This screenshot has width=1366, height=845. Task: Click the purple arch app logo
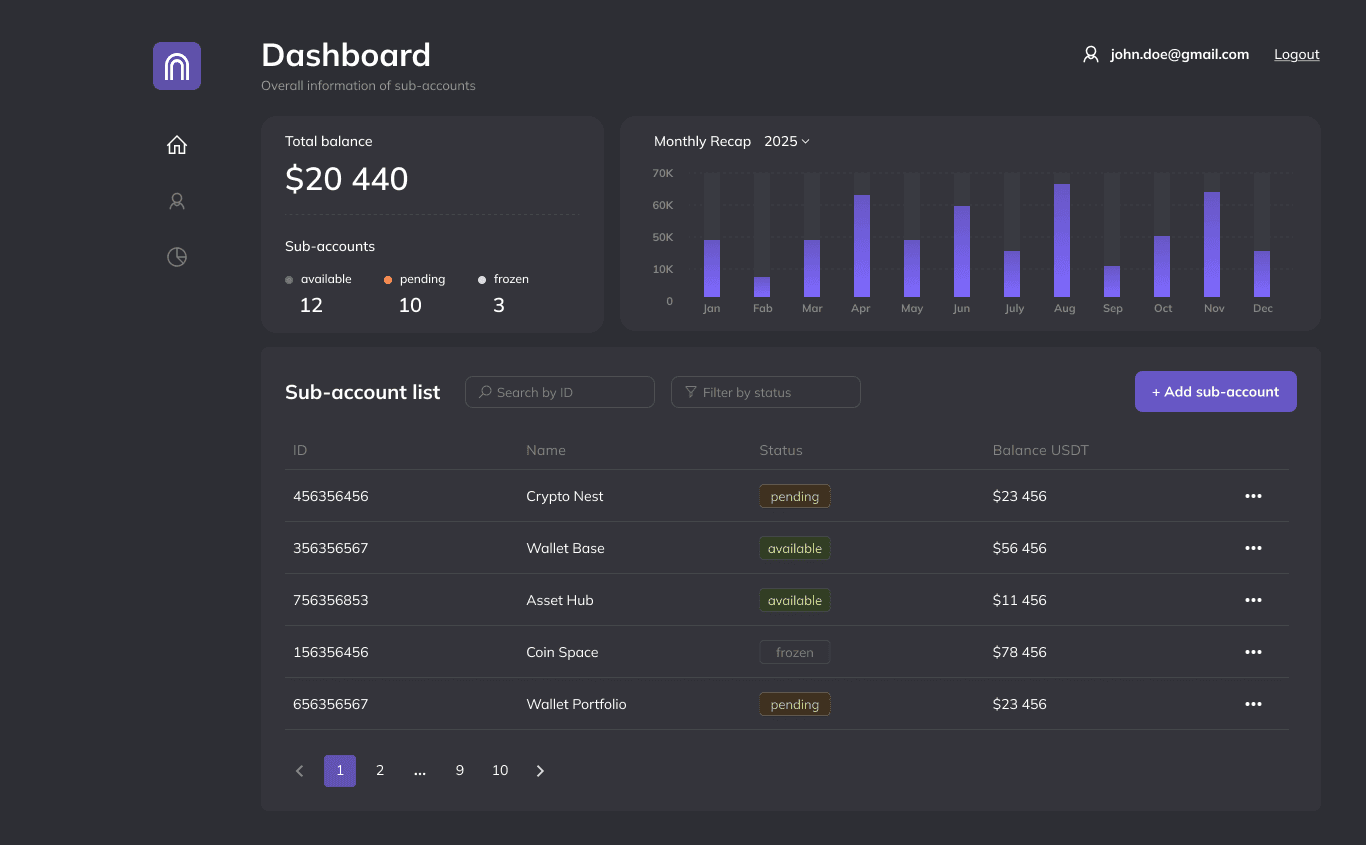tap(177, 66)
